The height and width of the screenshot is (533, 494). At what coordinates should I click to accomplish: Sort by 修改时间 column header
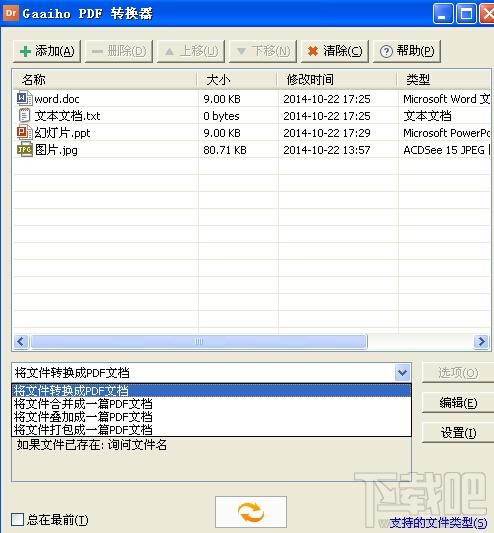tap(337, 80)
